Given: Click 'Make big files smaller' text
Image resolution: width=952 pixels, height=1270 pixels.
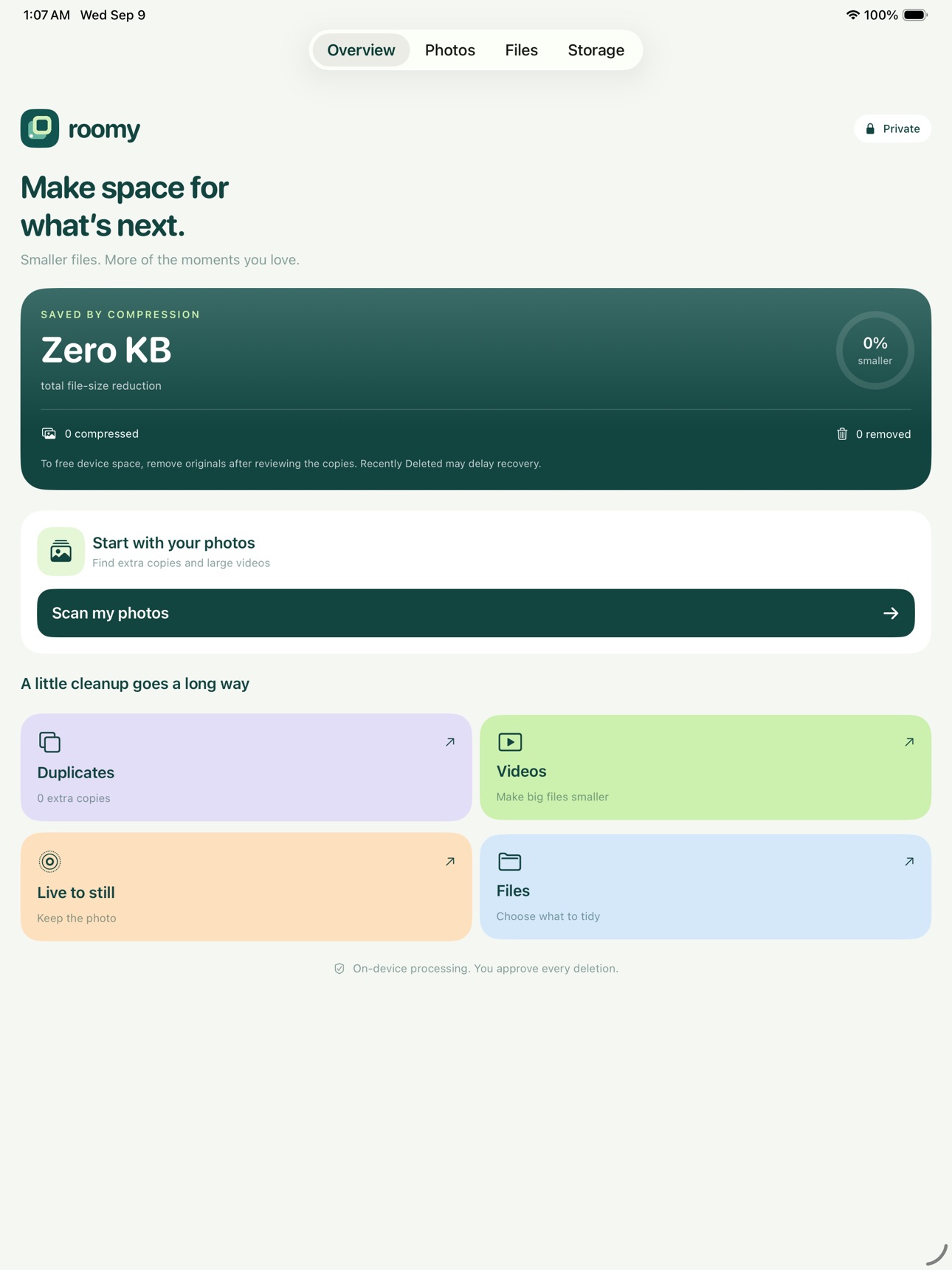Looking at the screenshot, I should pos(553,797).
